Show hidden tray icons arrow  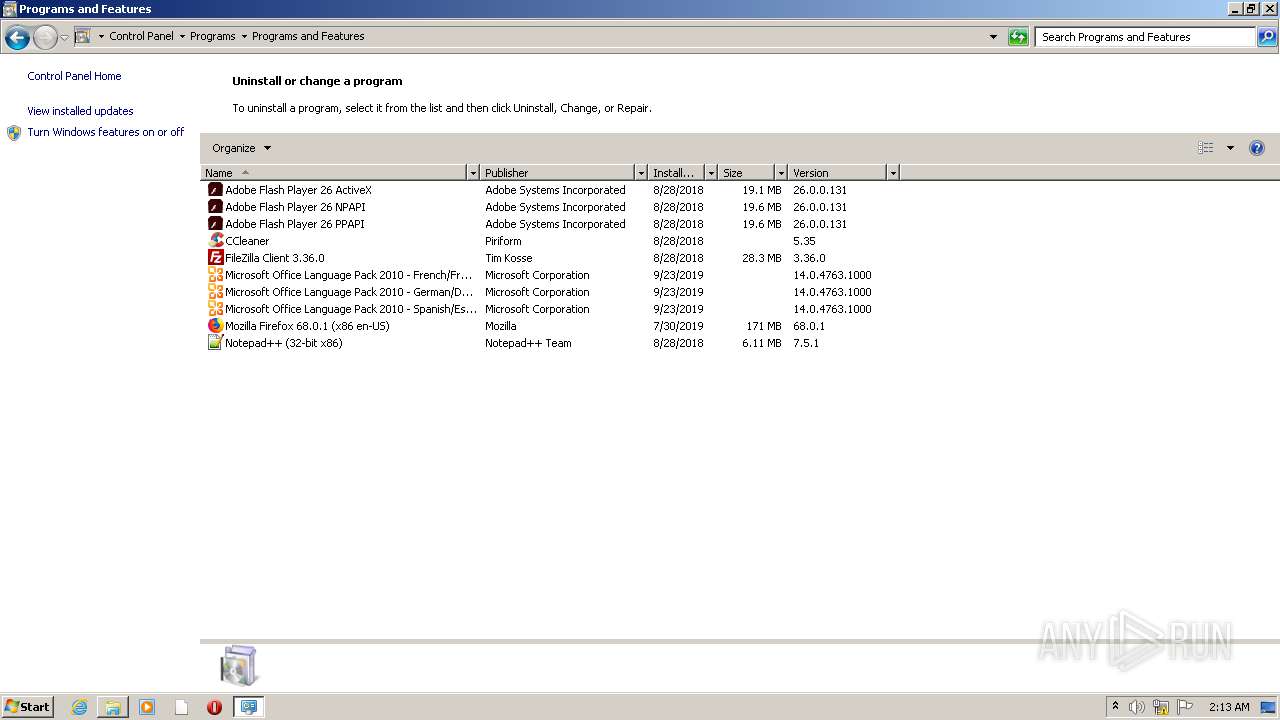pos(1115,707)
